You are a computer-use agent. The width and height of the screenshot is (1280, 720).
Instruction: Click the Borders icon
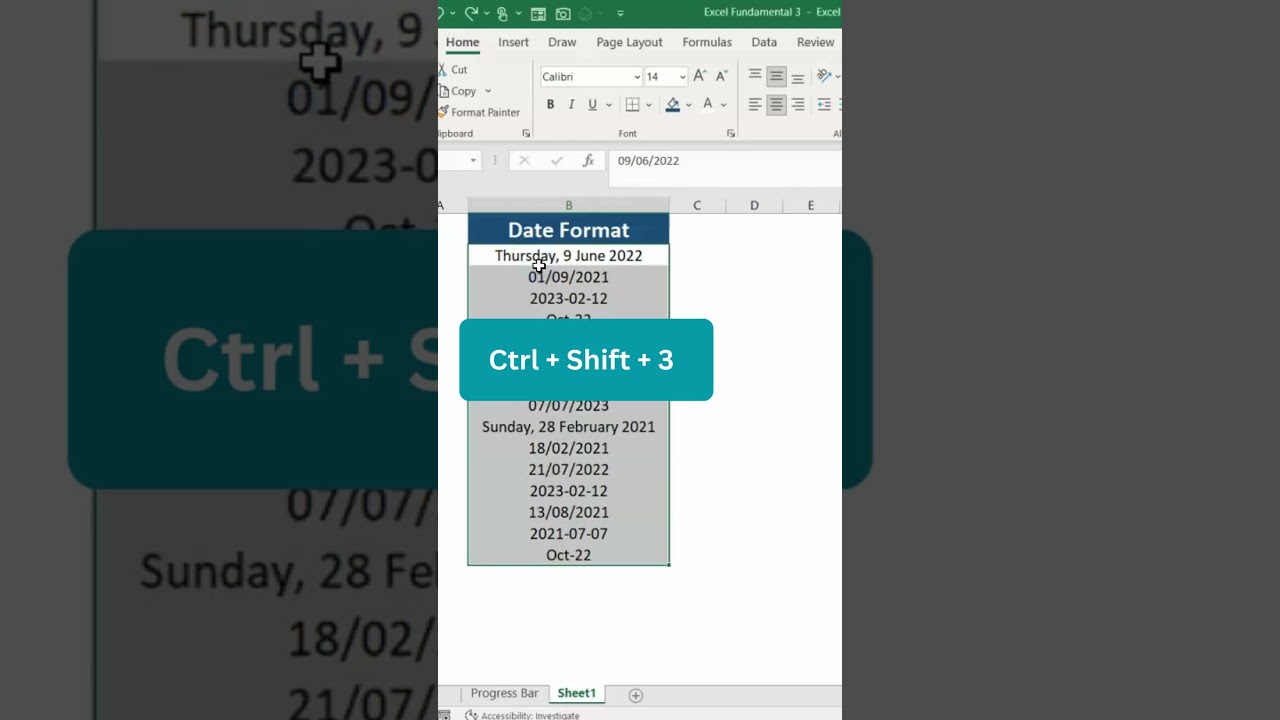(632, 104)
